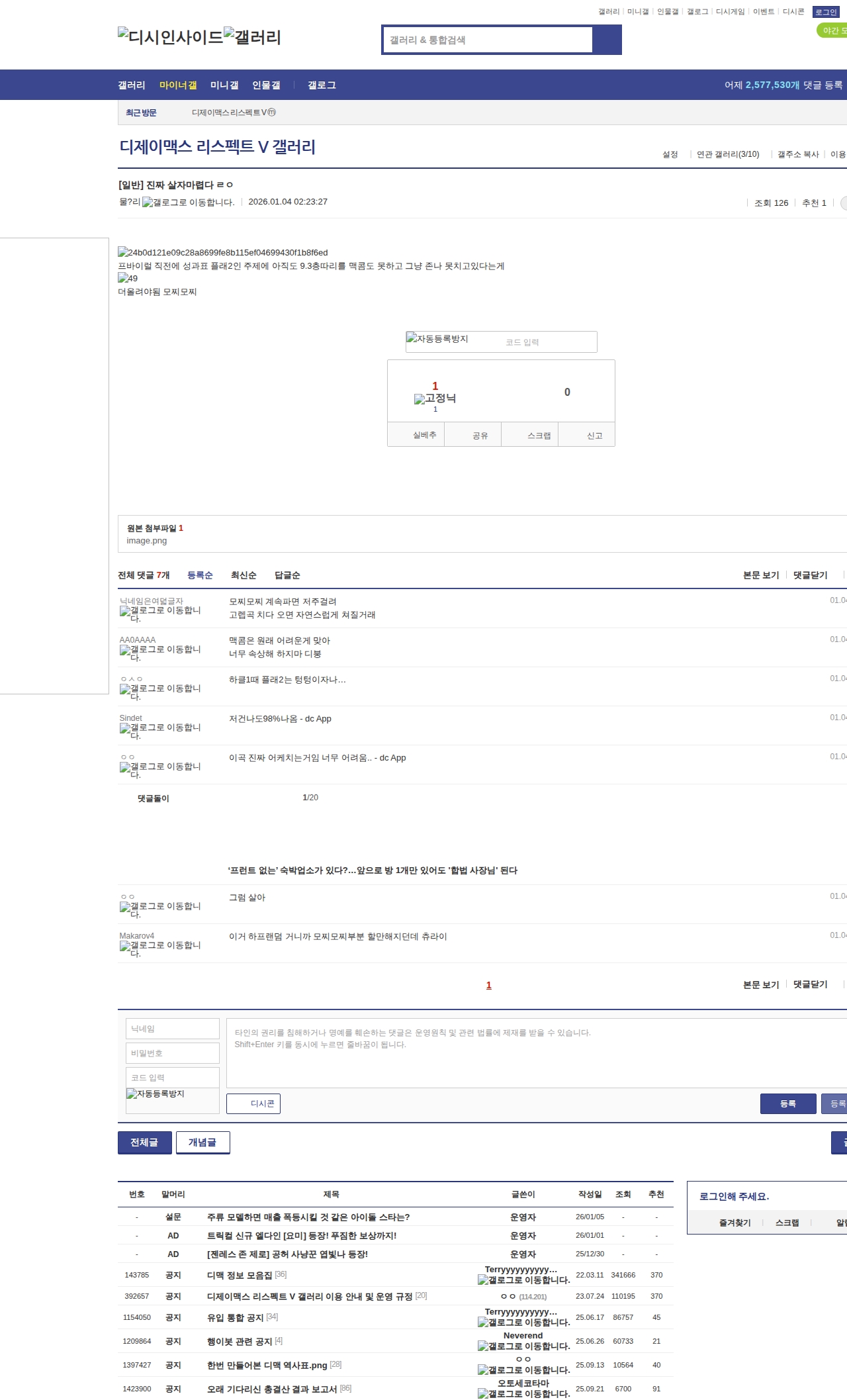Open gallog icon next to AA0AAAA
The height and width of the screenshot is (1400, 847).
click(x=125, y=650)
